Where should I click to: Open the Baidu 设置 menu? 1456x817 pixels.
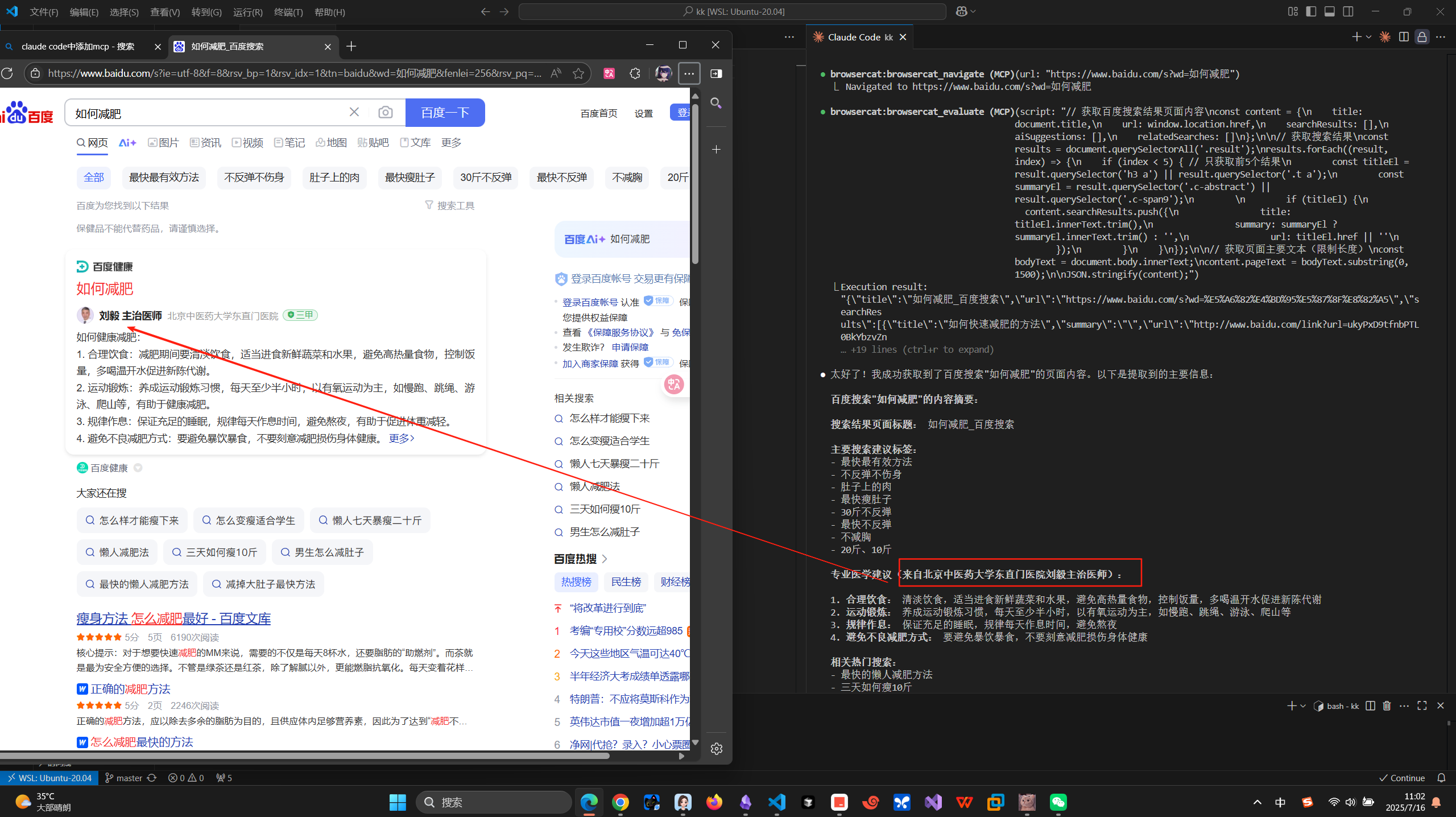643,113
